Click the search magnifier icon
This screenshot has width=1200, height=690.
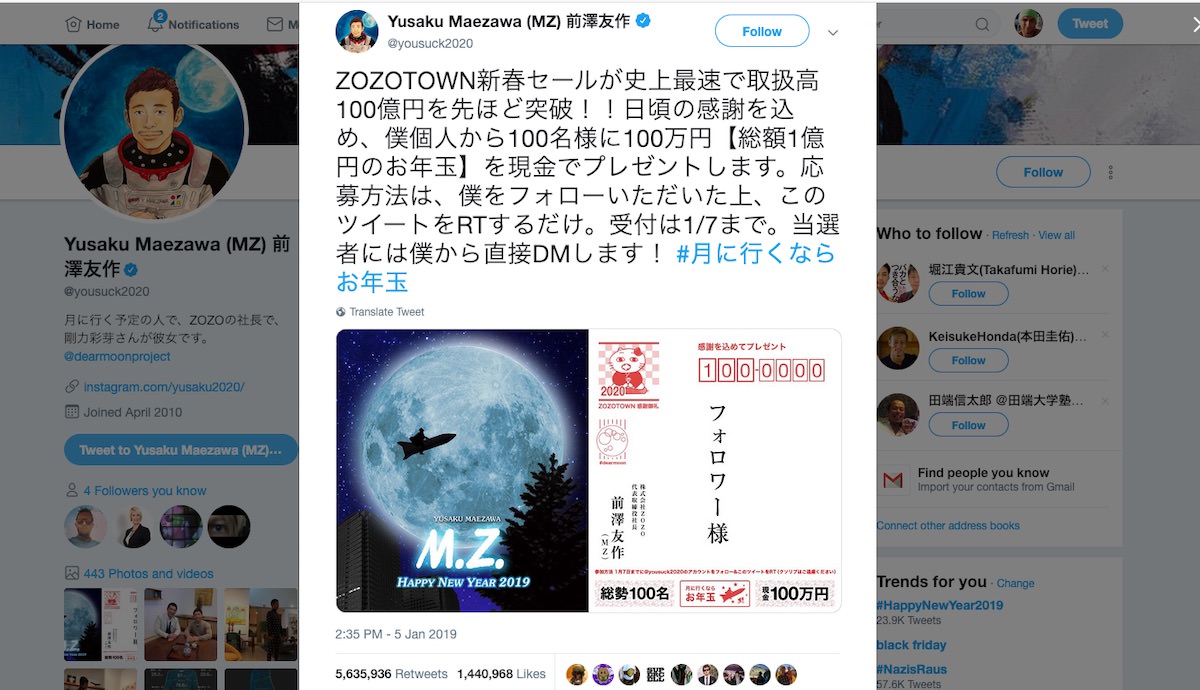pyautogui.click(x=982, y=24)
